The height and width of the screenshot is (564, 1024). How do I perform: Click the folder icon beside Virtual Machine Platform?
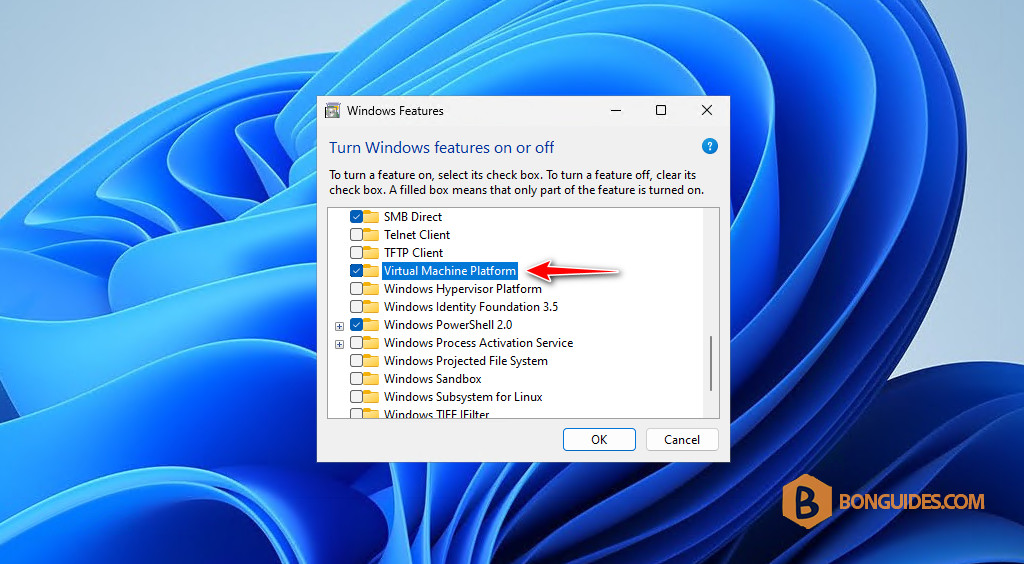coord(371,270)
